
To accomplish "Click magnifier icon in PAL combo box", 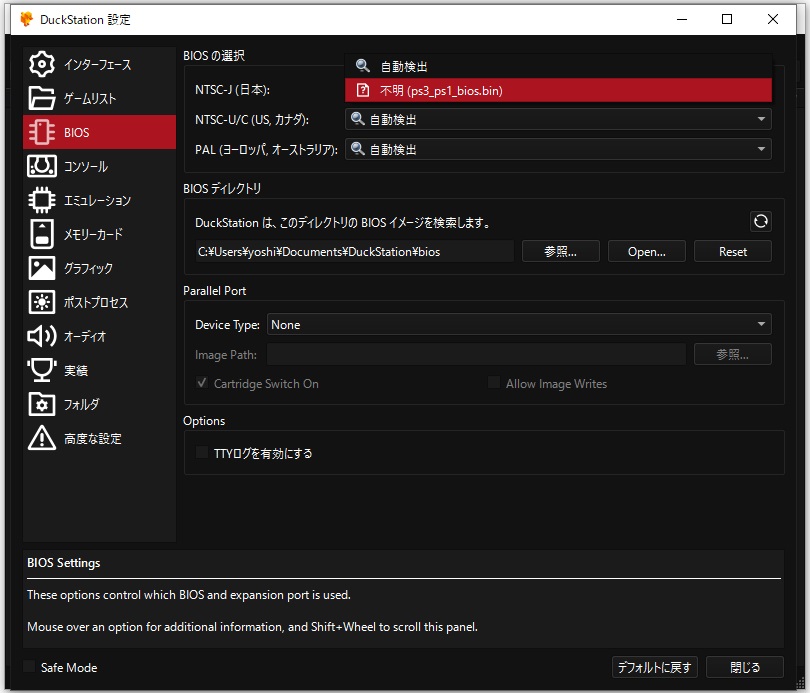I will pos(357,149).
